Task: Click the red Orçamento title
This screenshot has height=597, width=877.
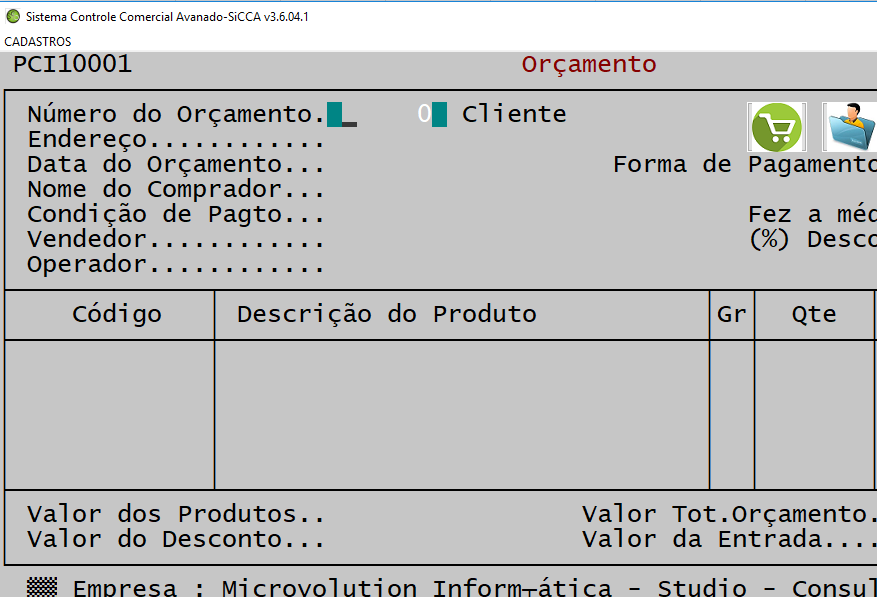Action: (589, 65)
